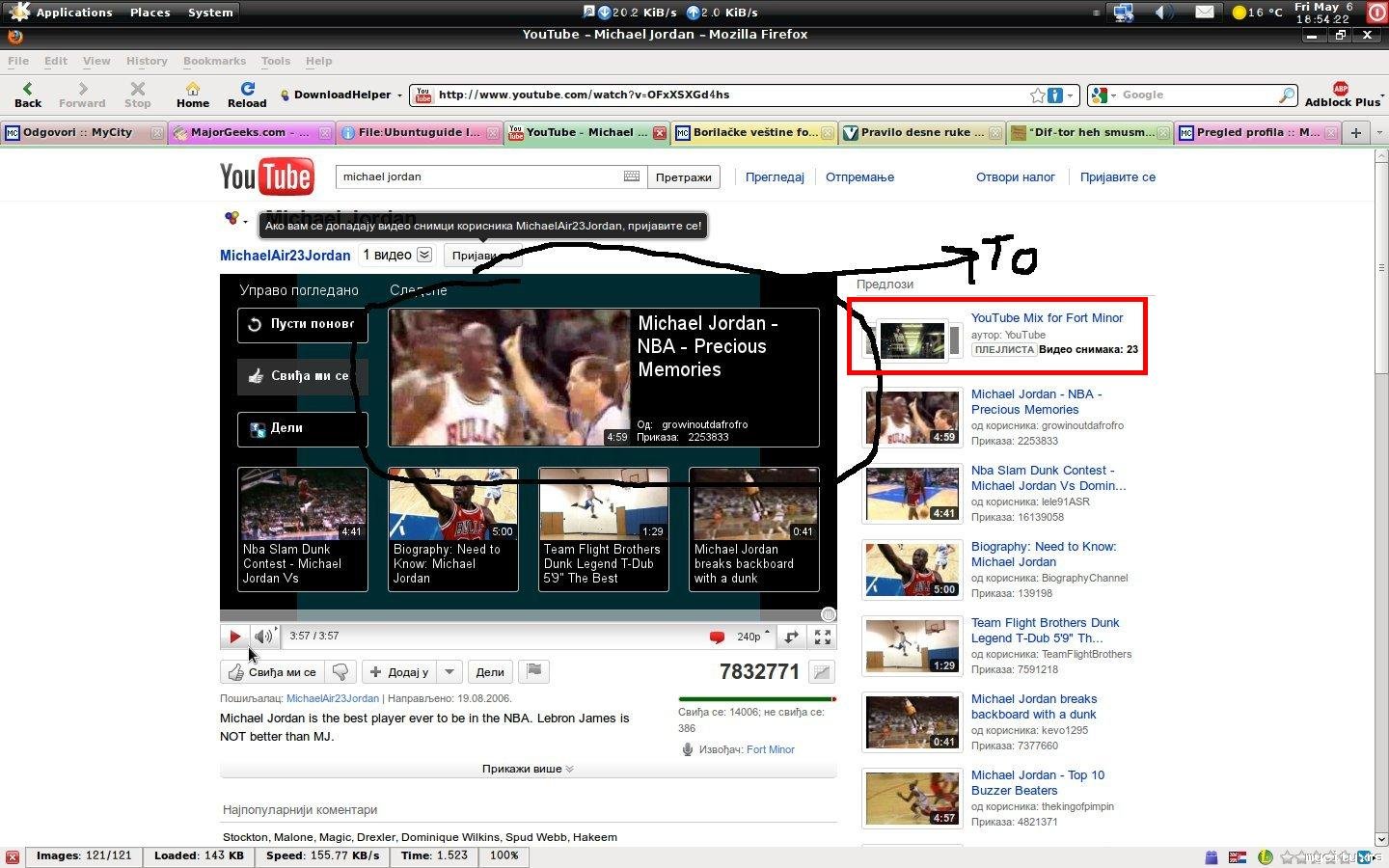Toggle annotations with the red speech bubble
The image size is (1389, 868).
point(717,637)
